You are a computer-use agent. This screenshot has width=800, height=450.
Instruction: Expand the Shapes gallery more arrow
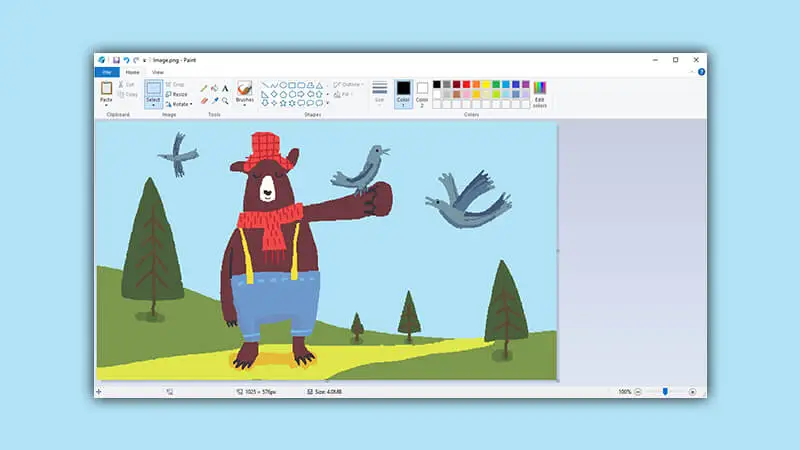[328, 103]
